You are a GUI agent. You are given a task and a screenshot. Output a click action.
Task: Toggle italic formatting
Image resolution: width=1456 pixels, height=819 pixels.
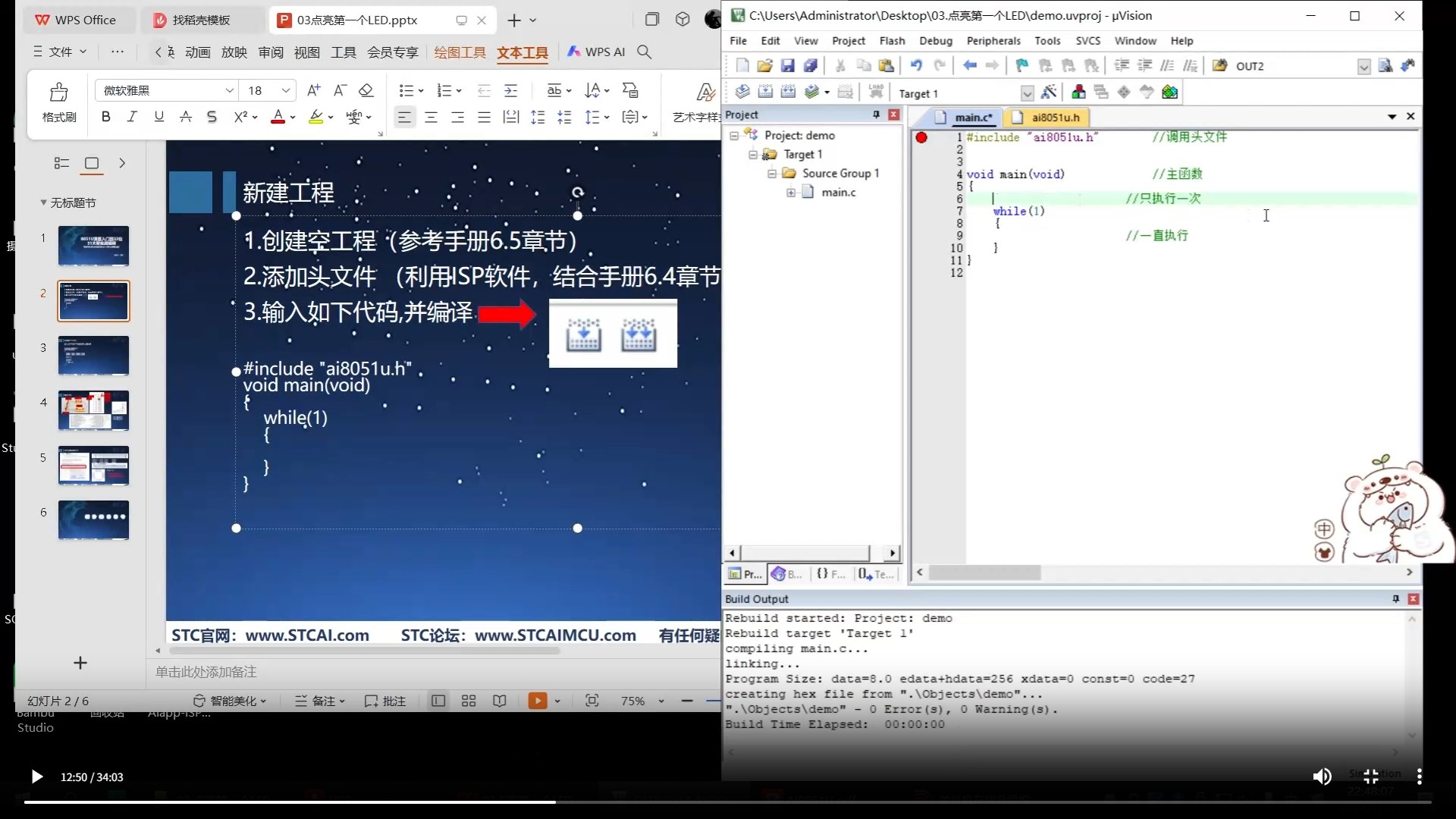(x=131, y=116)
